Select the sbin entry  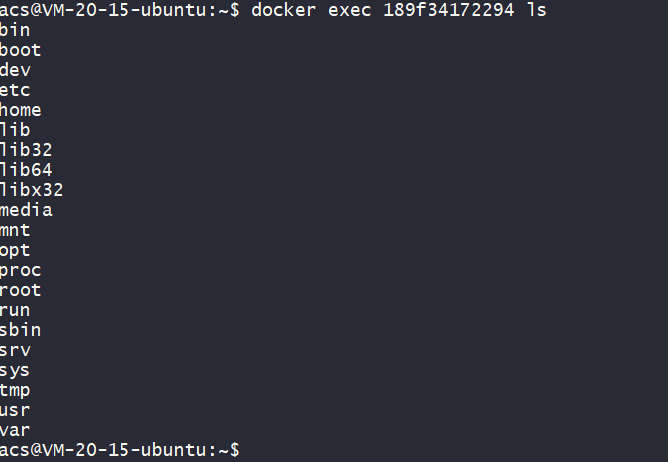point(21,330)
